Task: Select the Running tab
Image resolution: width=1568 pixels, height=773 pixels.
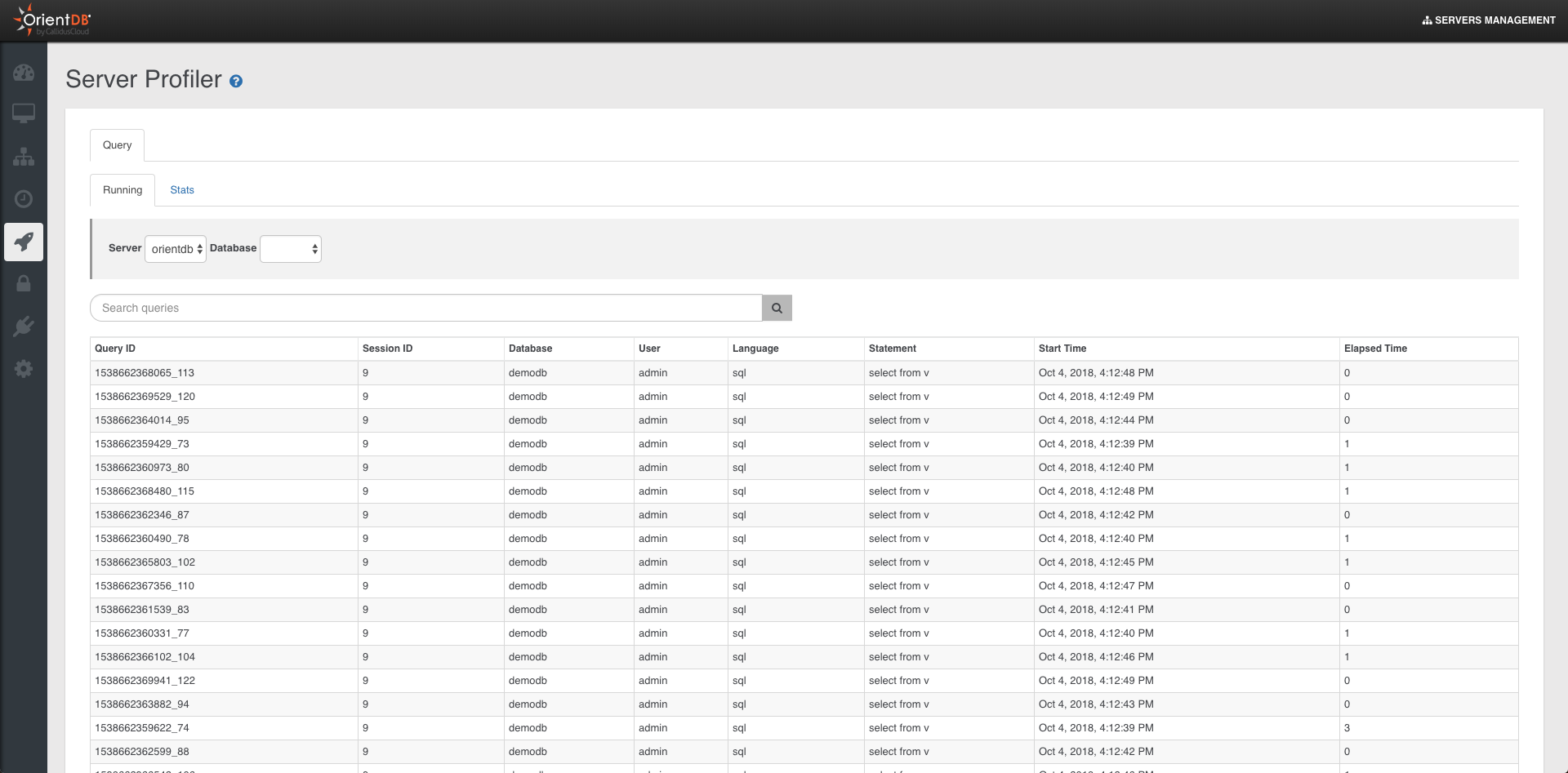Action: (122, 190)
